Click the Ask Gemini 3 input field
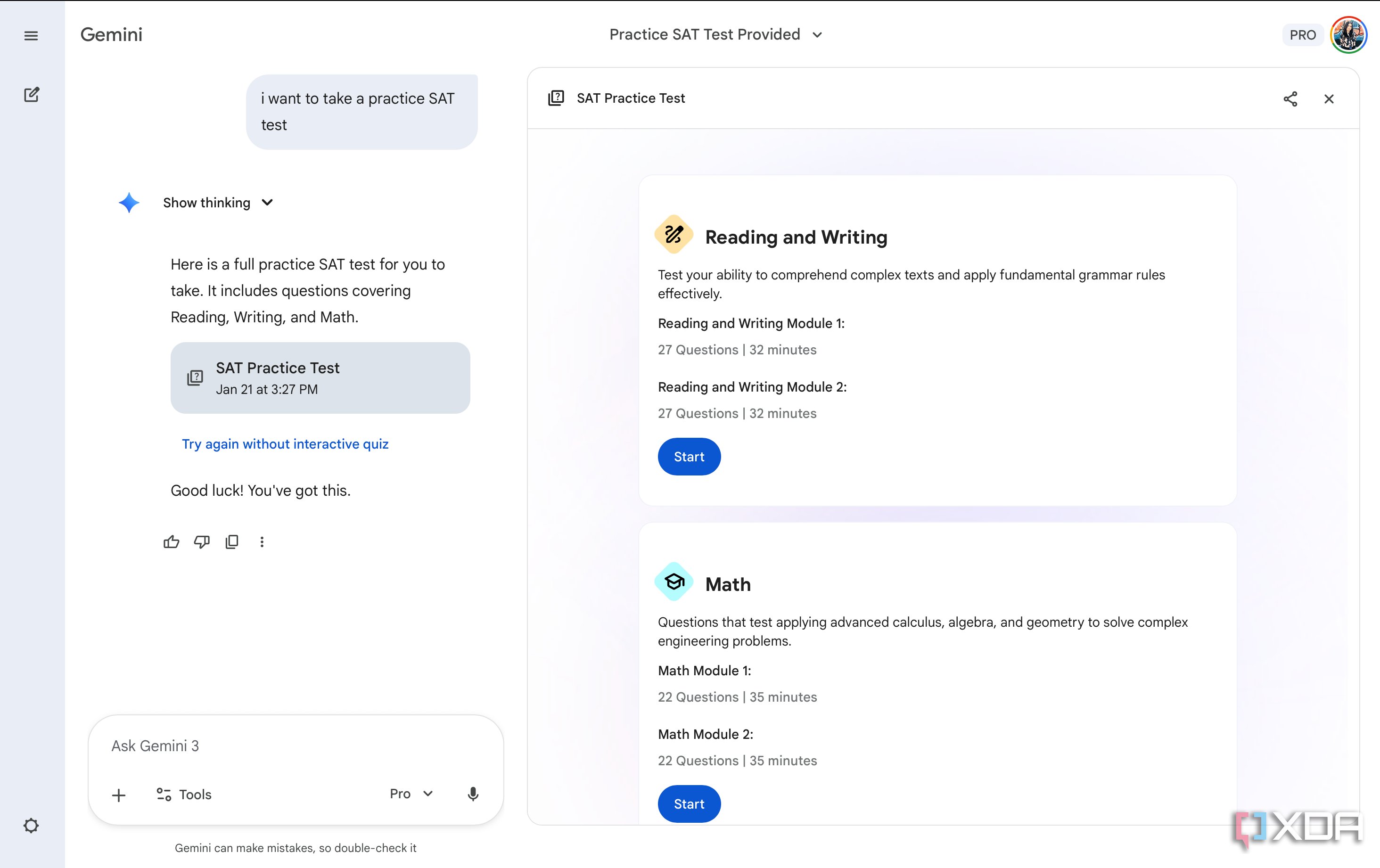Image resolution: width=1380 pixels, height=868 pixels. (x=295, y=745)
